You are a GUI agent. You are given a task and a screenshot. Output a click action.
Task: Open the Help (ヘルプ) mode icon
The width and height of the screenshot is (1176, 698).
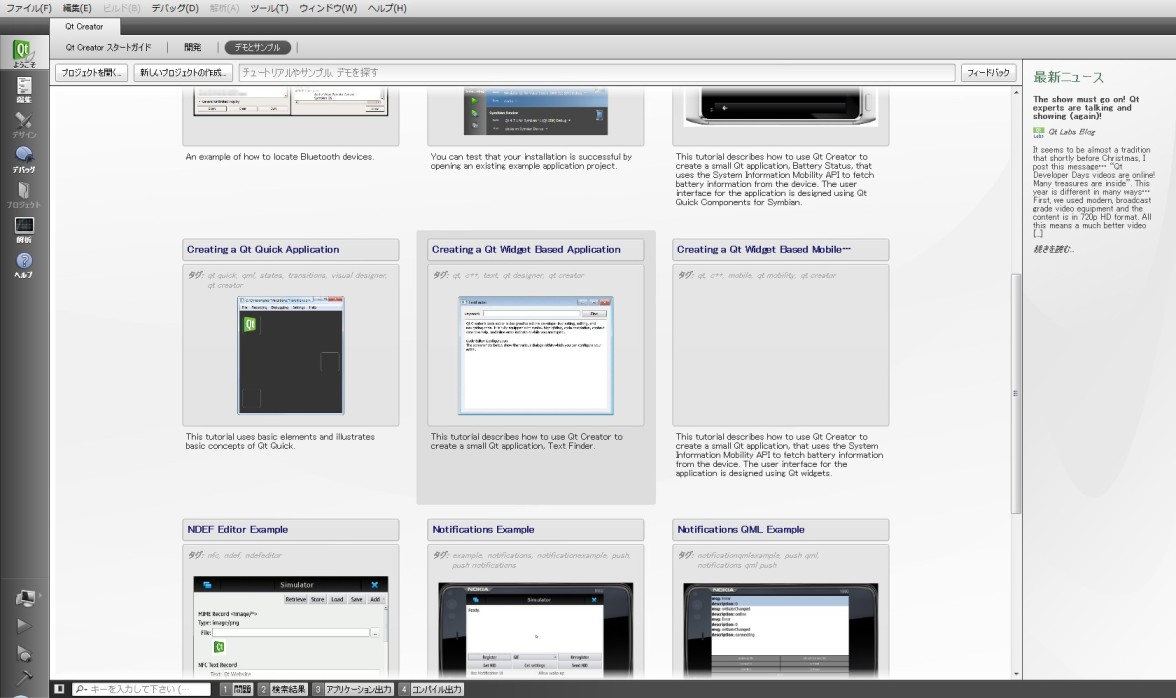pyautogui.click(x=23, y=265)
